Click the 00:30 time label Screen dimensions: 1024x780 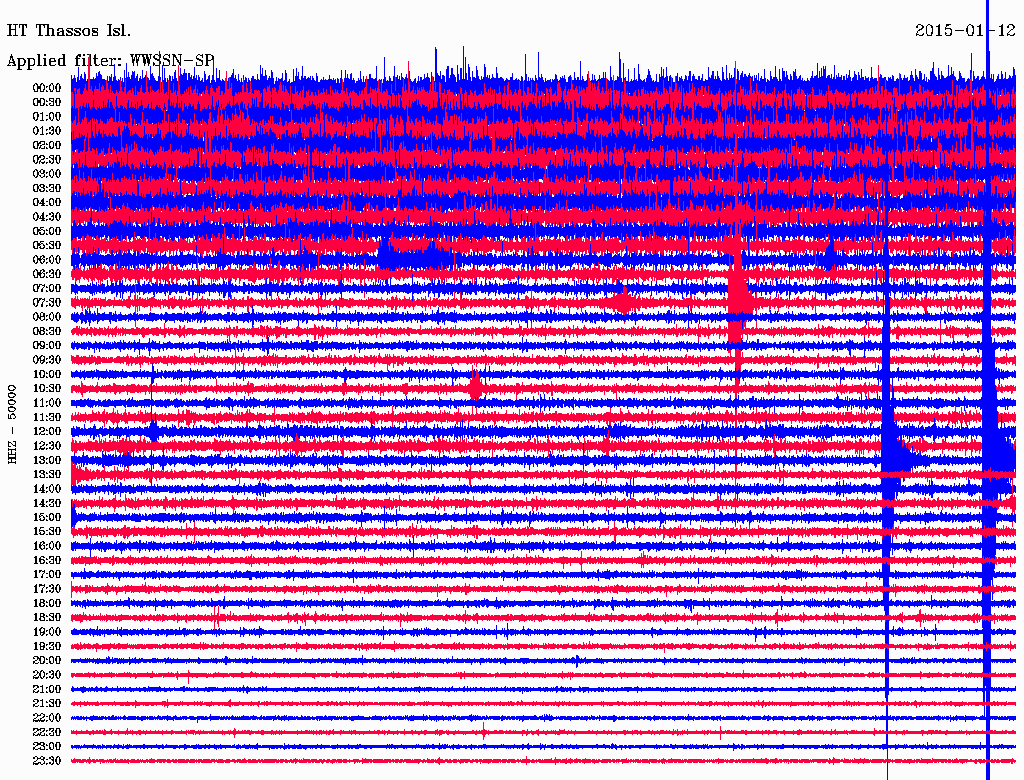click(x=47, y=103)
